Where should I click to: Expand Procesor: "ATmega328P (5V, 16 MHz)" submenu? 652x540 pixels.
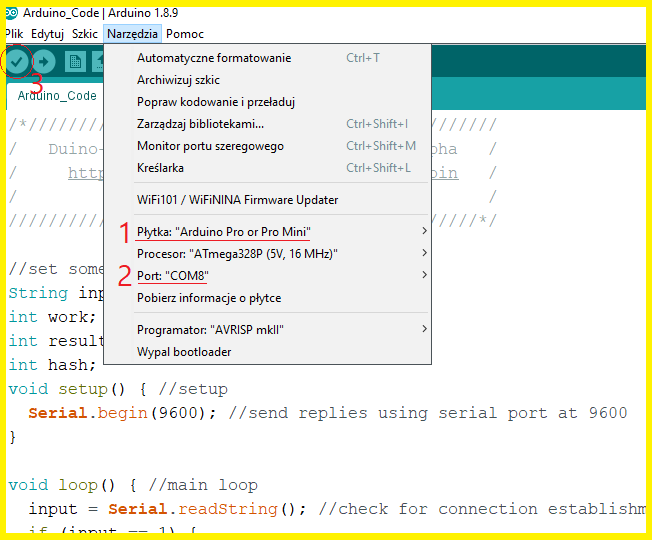pyautogui.click(x=267, y=254)
